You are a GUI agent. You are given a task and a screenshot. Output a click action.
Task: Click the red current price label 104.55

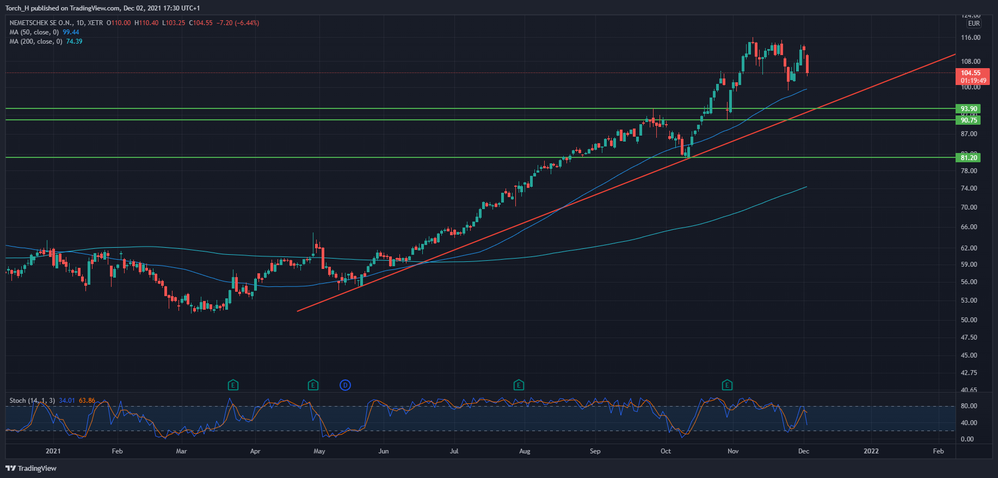point(968,73)
